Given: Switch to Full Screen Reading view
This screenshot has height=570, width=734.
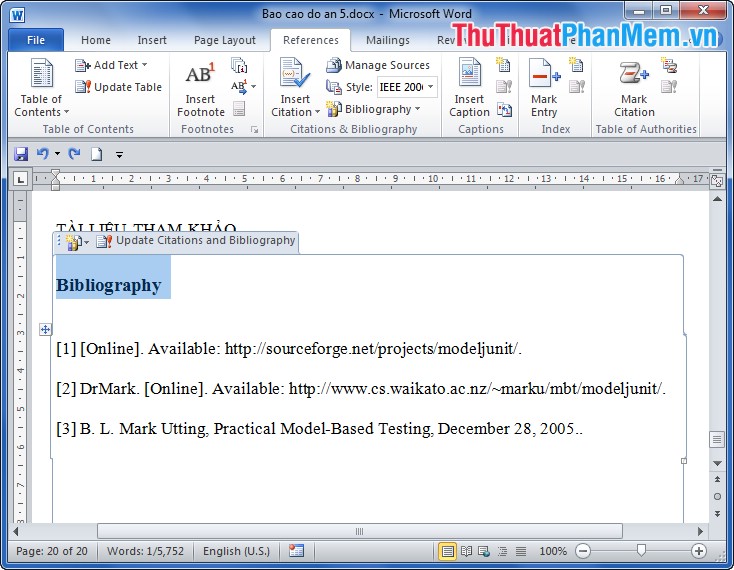Looking at the screenshot, I should 466,551.
